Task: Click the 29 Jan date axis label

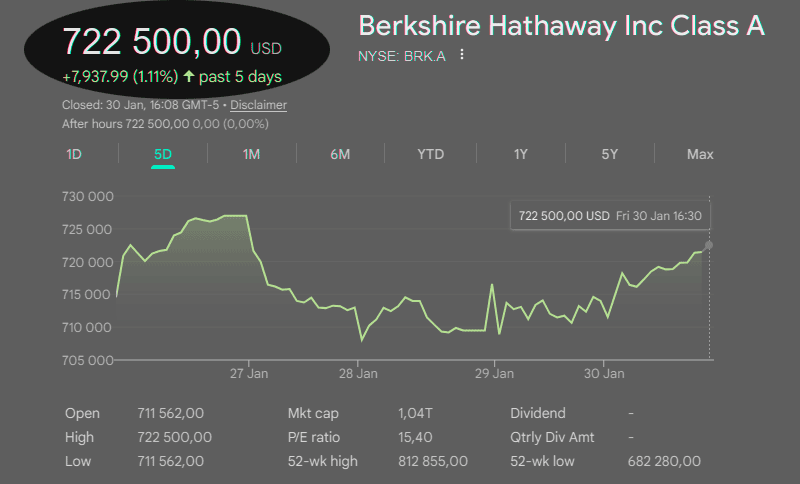Action: pyautogui.click(x=495, y=373)
